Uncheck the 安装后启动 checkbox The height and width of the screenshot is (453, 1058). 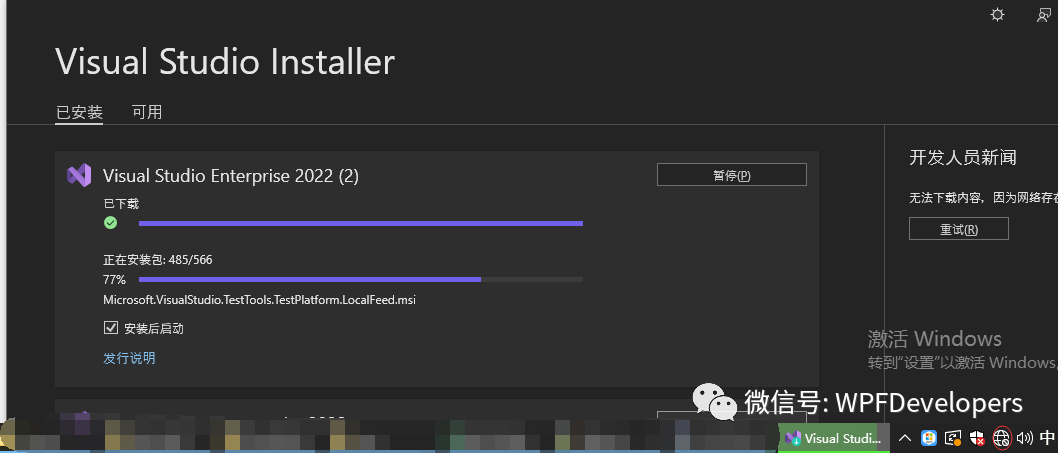pos(111,328)
